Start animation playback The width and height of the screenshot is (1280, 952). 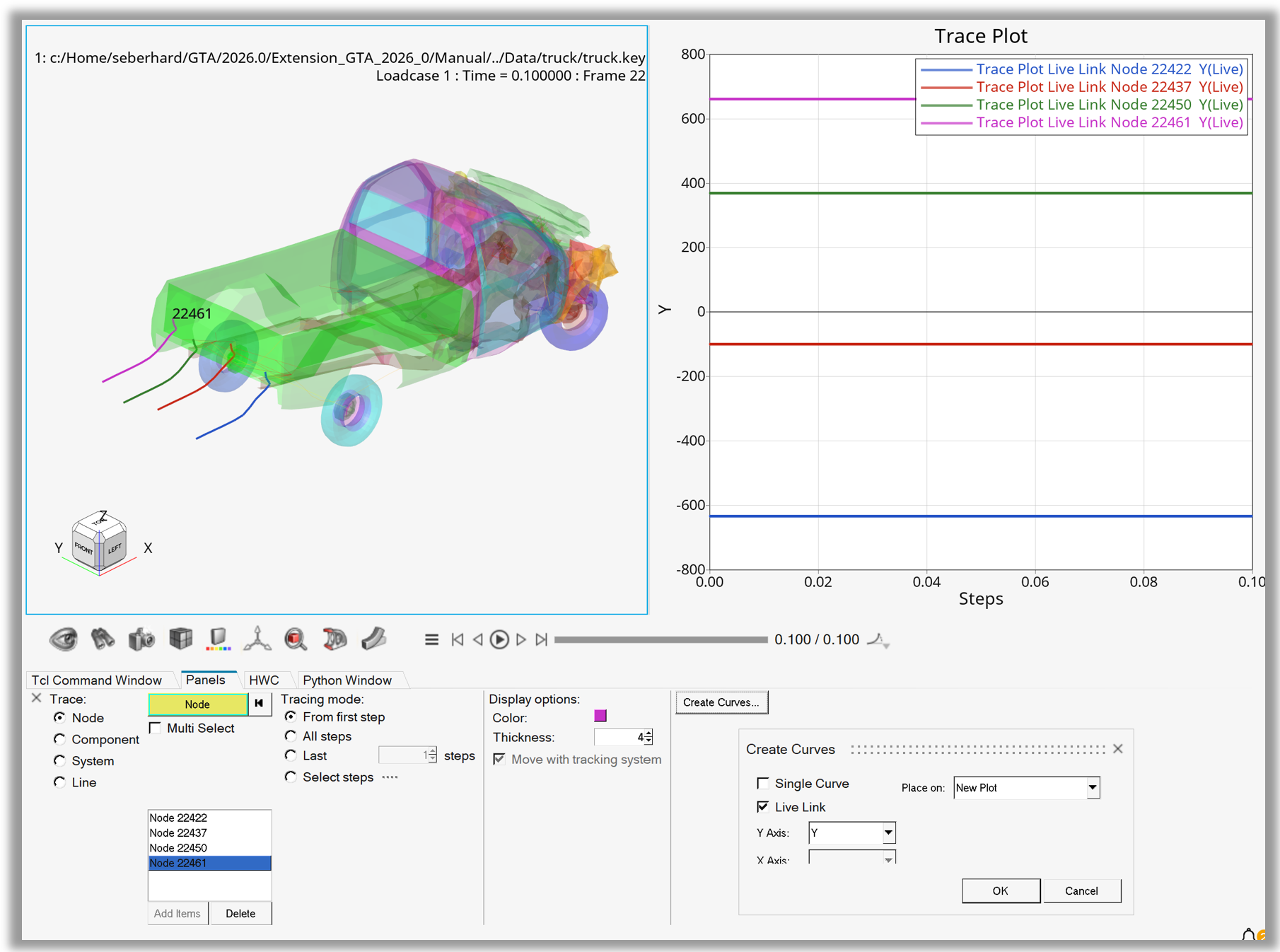[499, 639]
